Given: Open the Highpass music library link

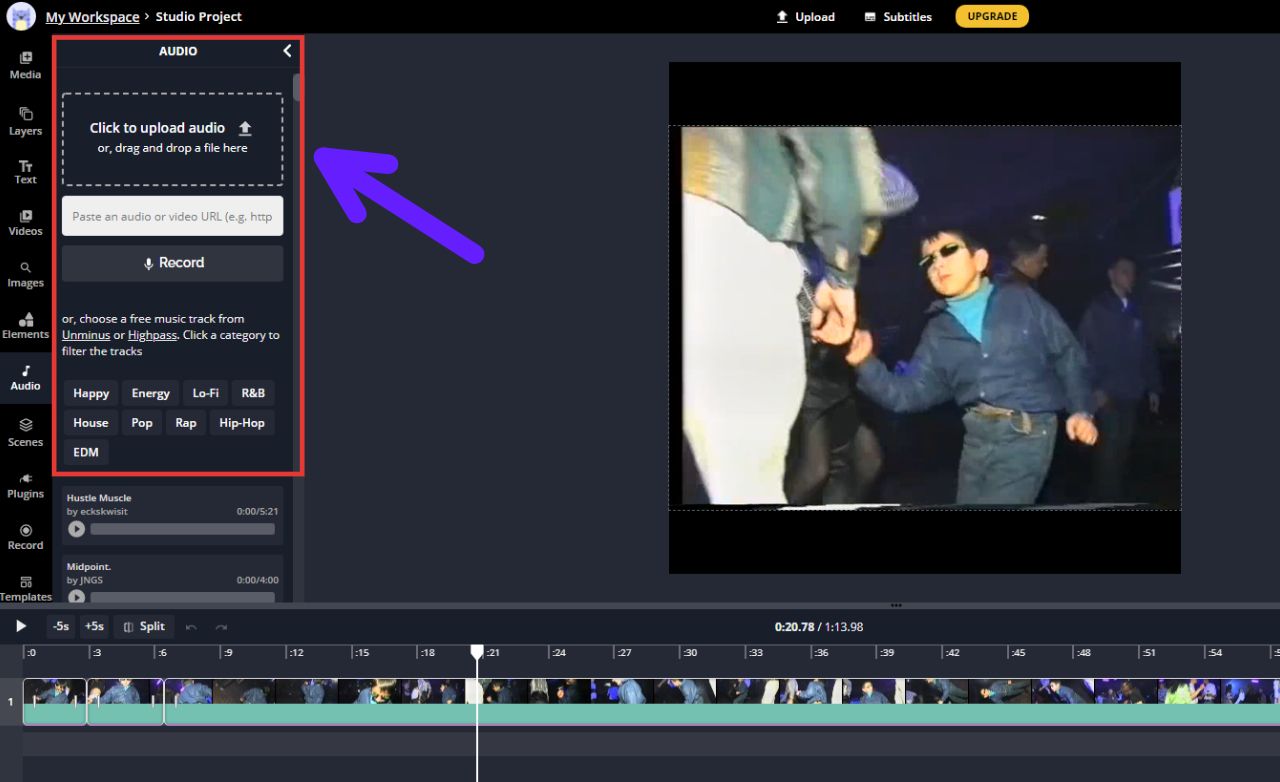Looking at the screenshot, I should 152,335.
